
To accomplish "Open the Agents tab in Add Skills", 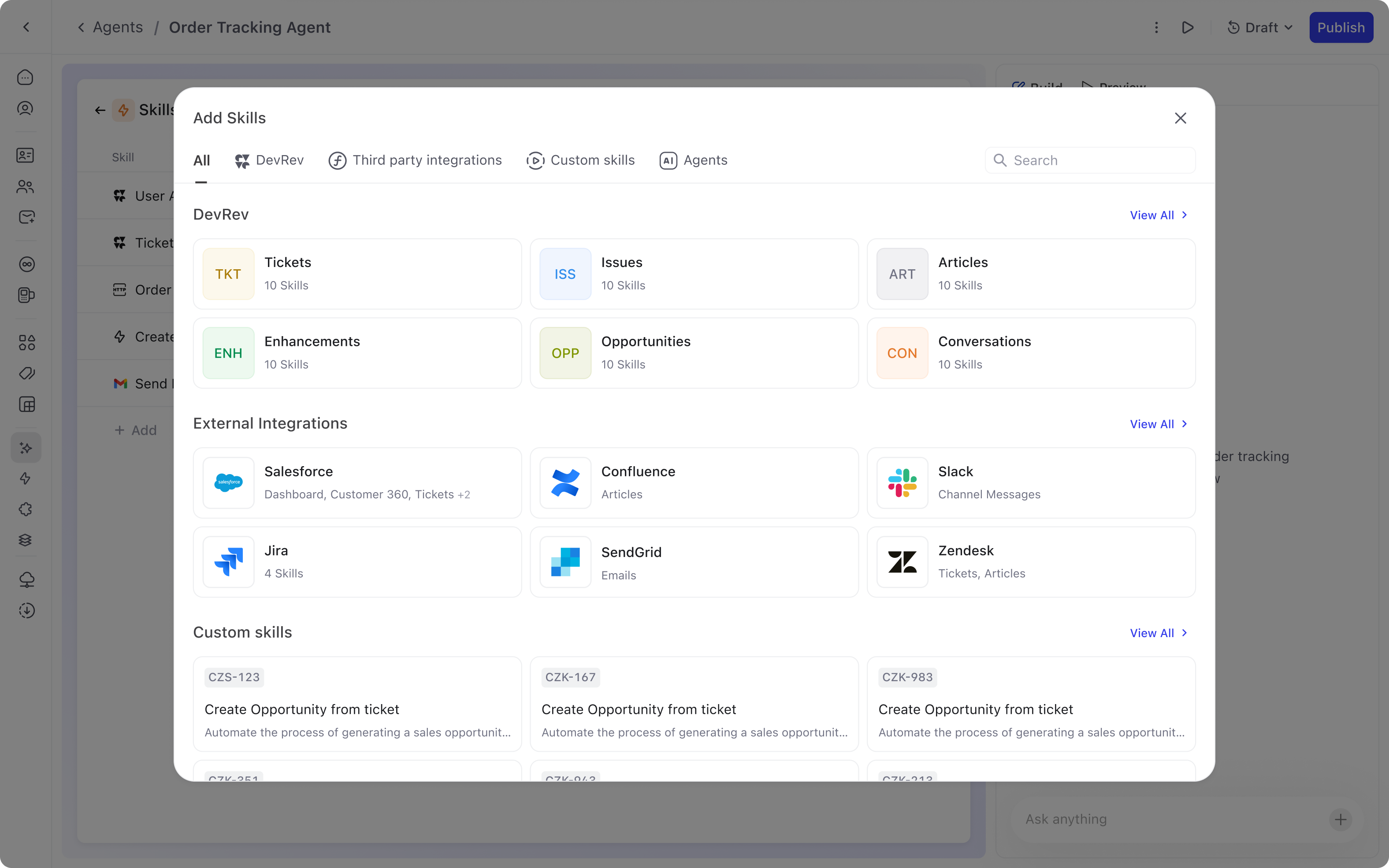I will click(693, 160).
